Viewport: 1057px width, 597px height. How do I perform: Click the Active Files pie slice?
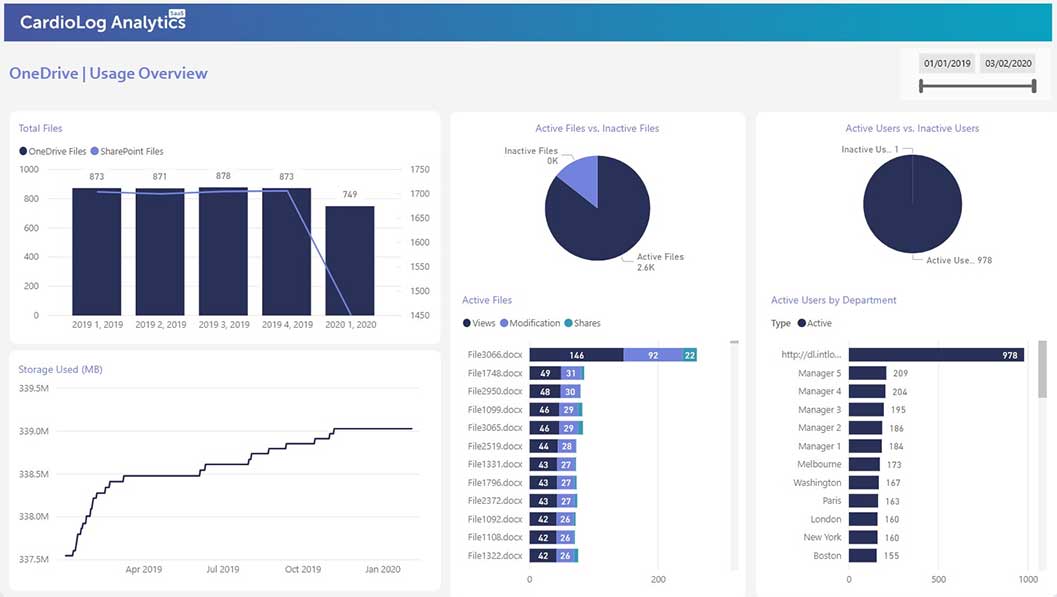601,222
